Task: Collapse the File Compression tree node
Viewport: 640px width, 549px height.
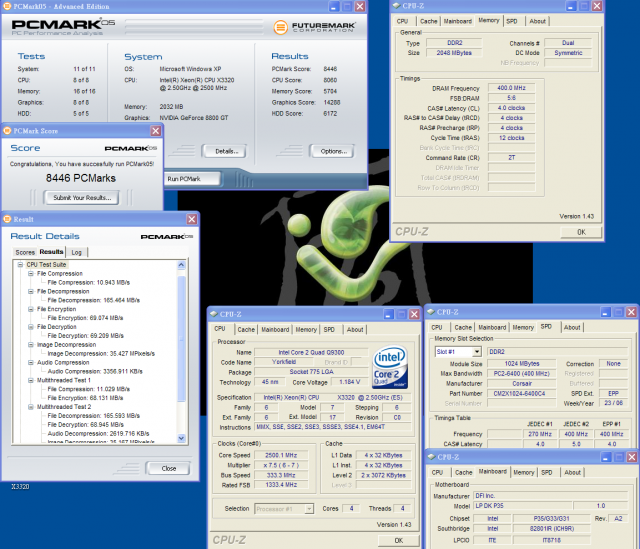Action: pyautogui.click(x=31, y=273)
